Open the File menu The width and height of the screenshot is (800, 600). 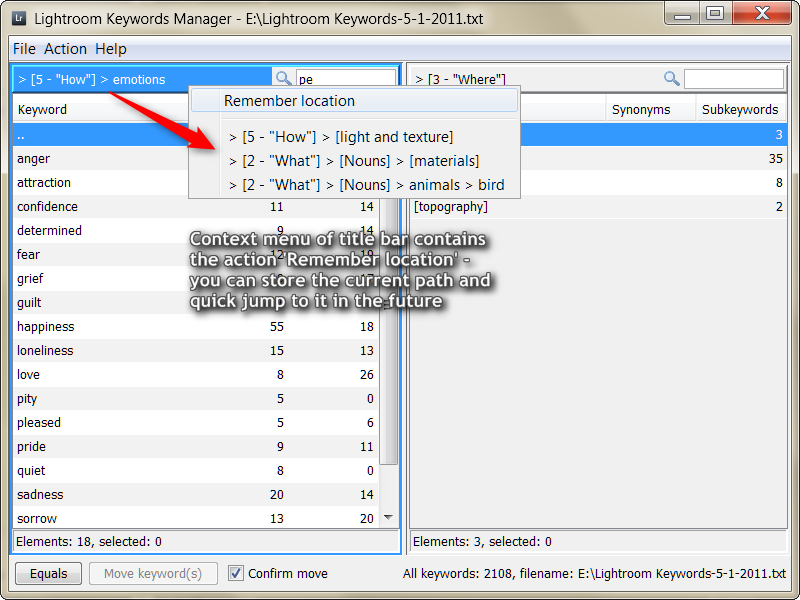coord(24,49)
